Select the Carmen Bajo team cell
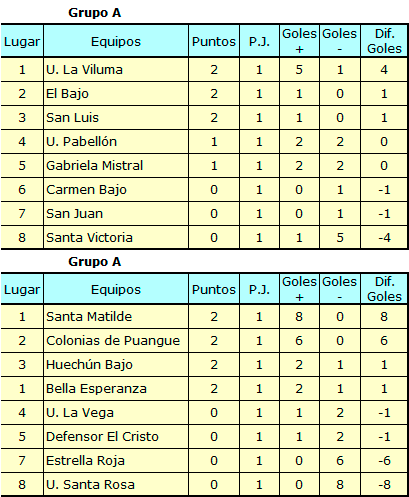The height and width of the screenshot is (497, 409). [x=116, y=190]
